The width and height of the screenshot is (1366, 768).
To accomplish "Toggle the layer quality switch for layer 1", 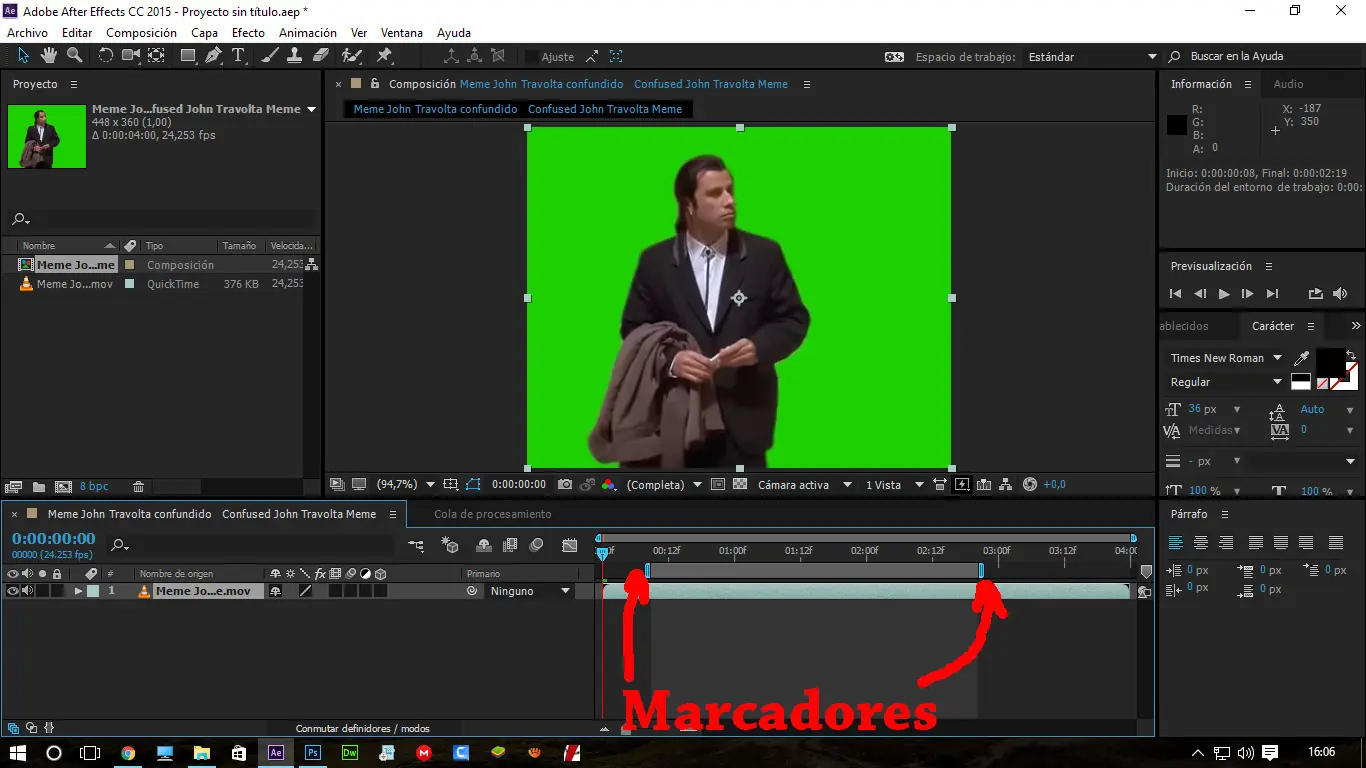I will coord(306,591).
